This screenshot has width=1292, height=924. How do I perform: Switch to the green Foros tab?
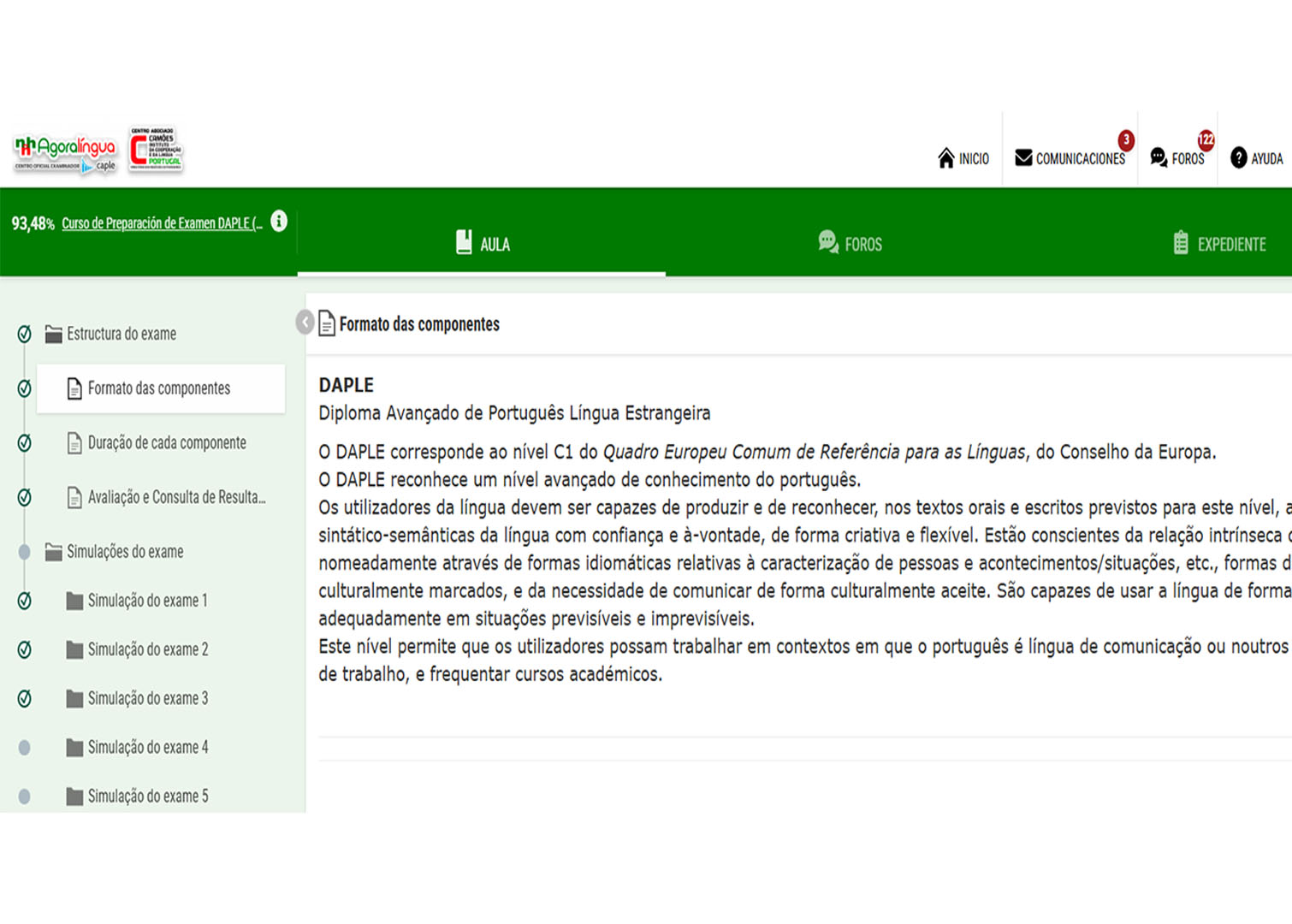point(850,243)
